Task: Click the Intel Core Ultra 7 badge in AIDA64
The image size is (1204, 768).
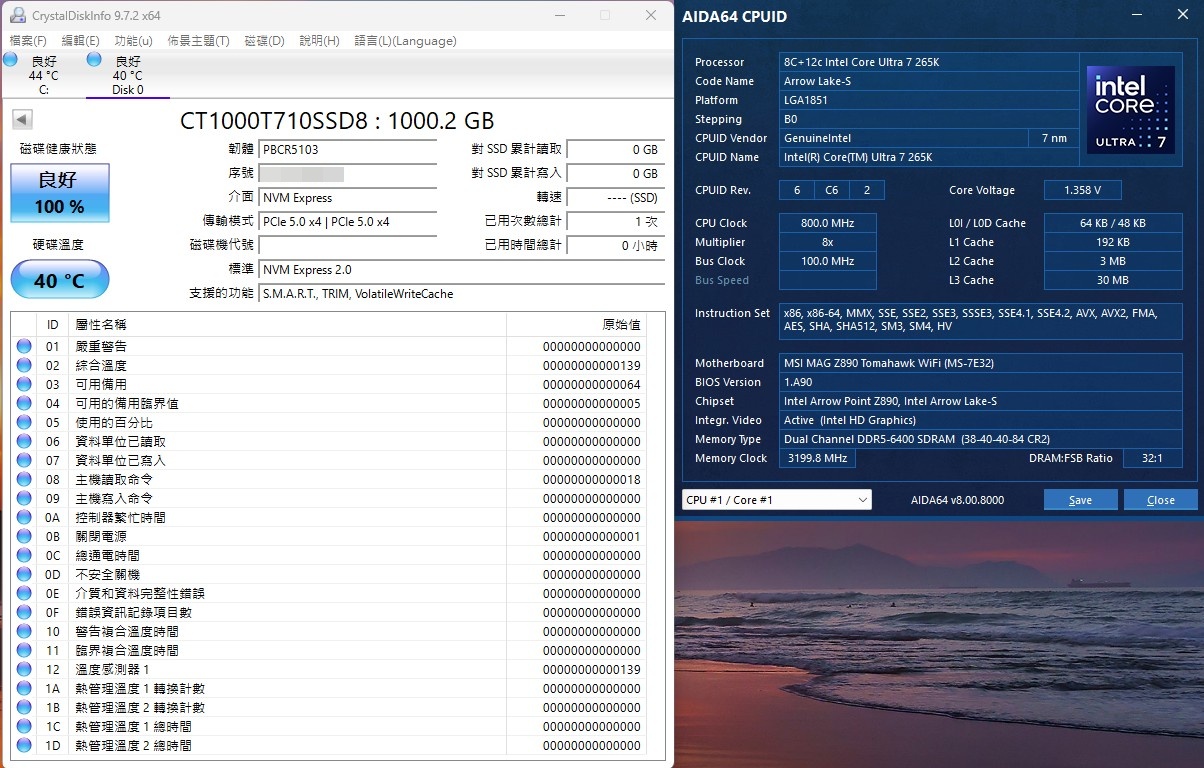Action: click(1130, 110)
